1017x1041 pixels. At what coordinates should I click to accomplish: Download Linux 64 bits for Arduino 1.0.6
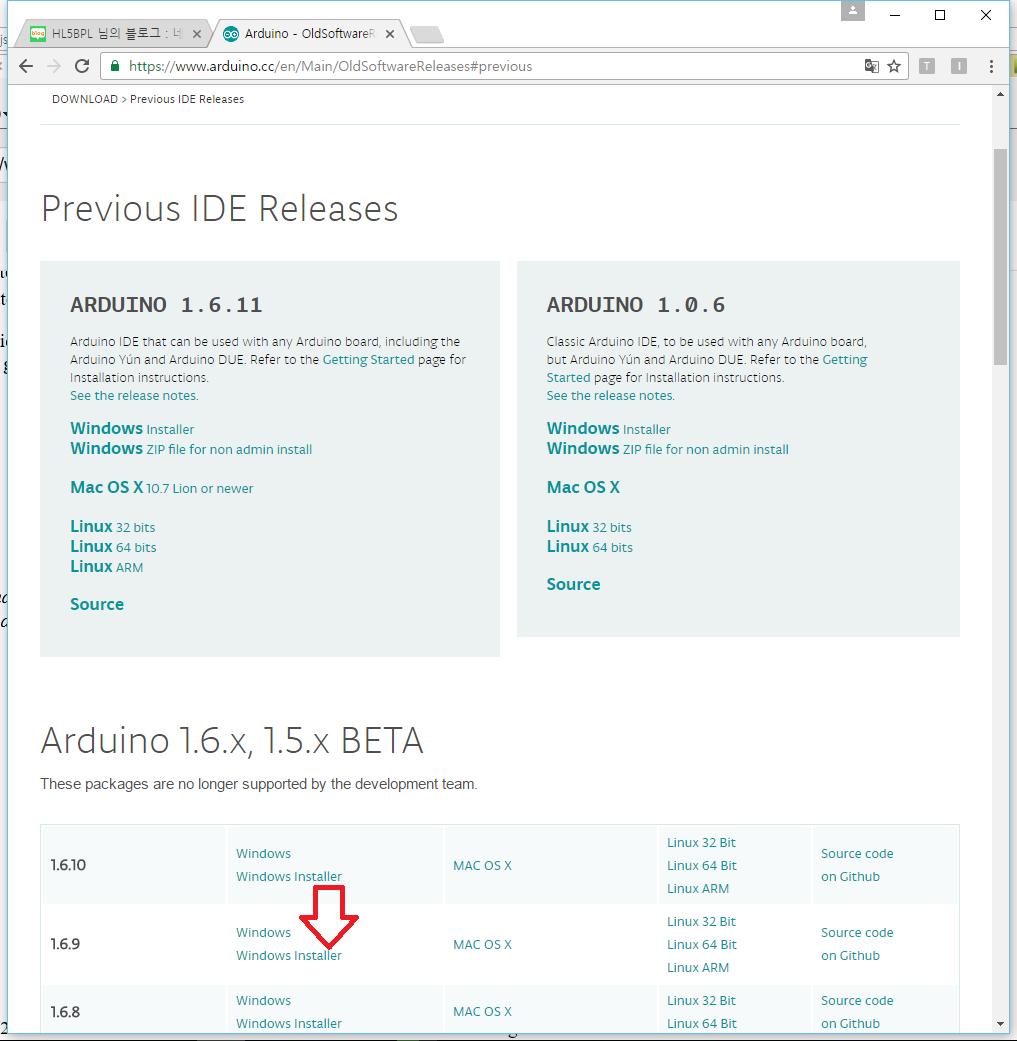(x=590, y=546)
